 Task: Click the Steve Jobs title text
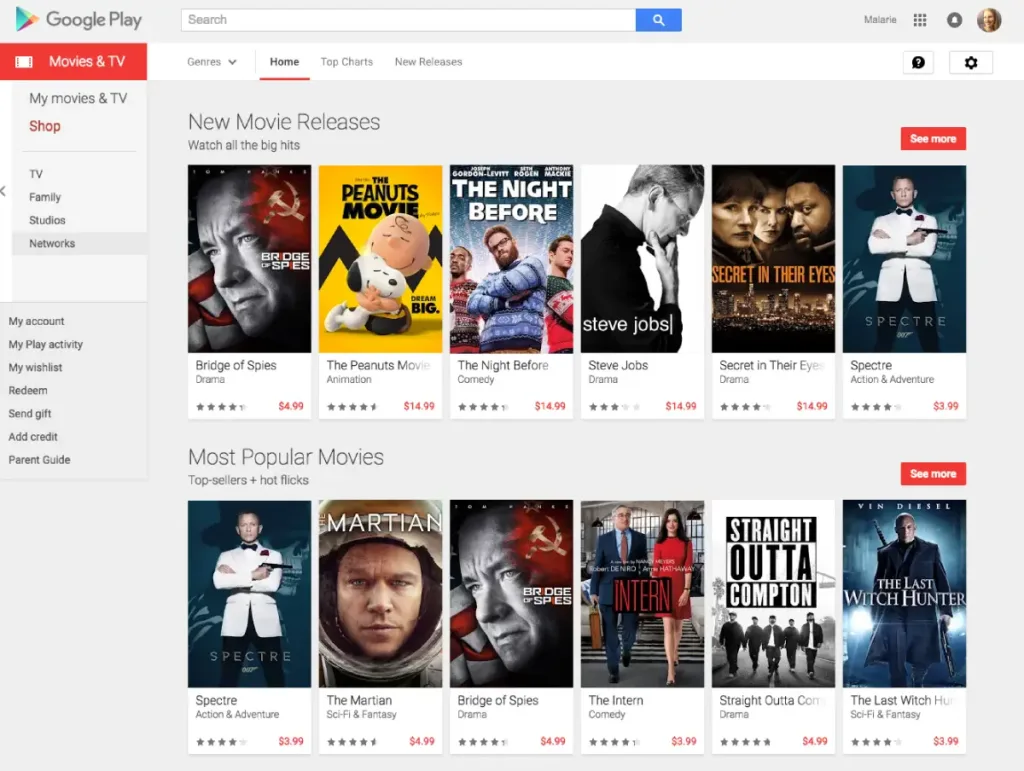(618, 366)
